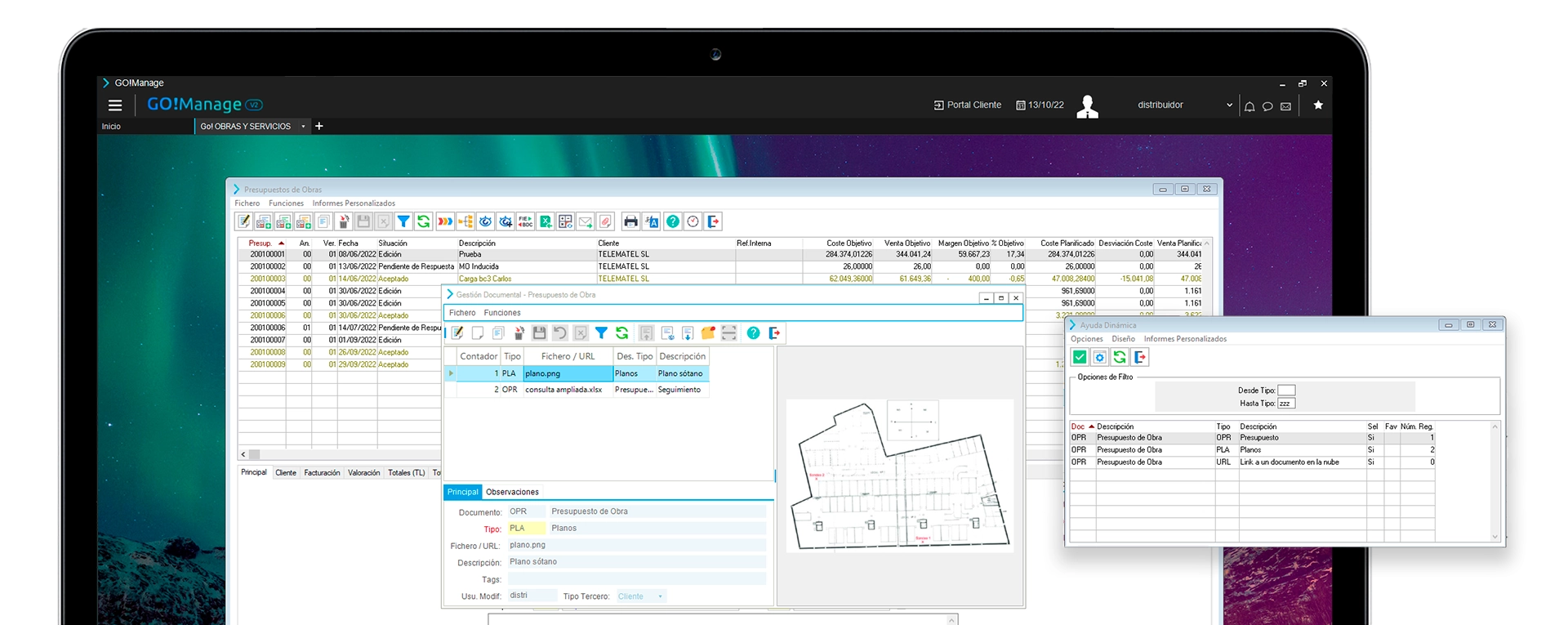1568x625 pixels.
Task: Open Informes Personalizados in Presupuestos de Obras
Action: [x=354, y=203]
